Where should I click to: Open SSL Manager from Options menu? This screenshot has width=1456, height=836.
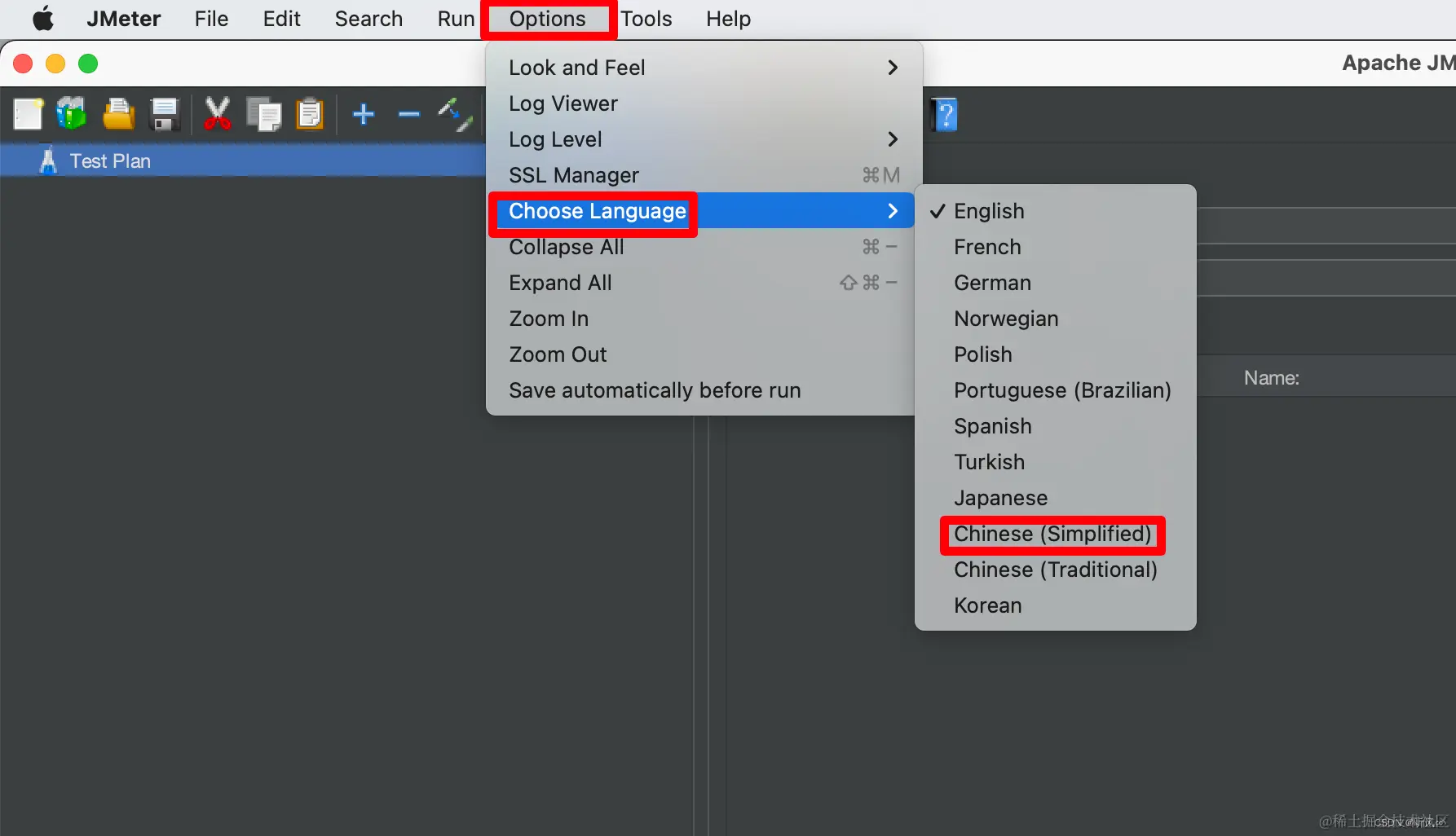(x=704, y=175)
